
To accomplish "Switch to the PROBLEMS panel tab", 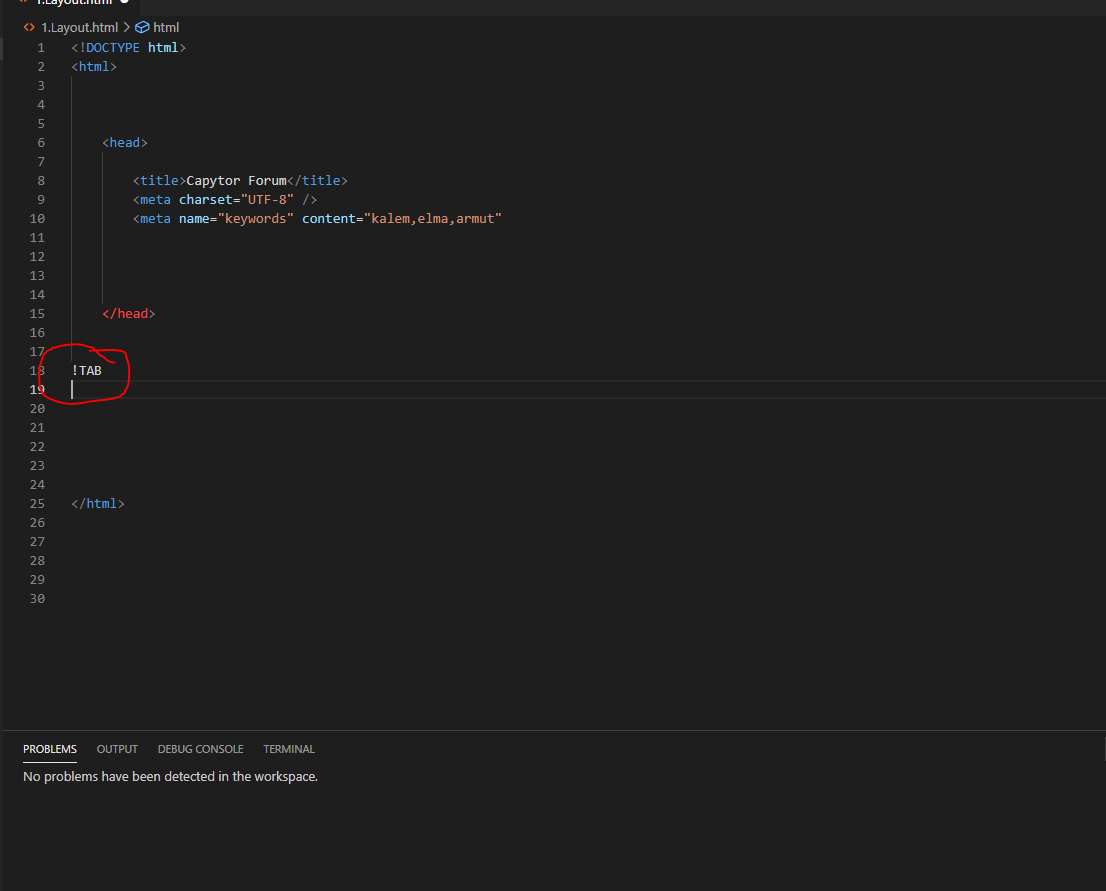I will click(x=50, y=749).
